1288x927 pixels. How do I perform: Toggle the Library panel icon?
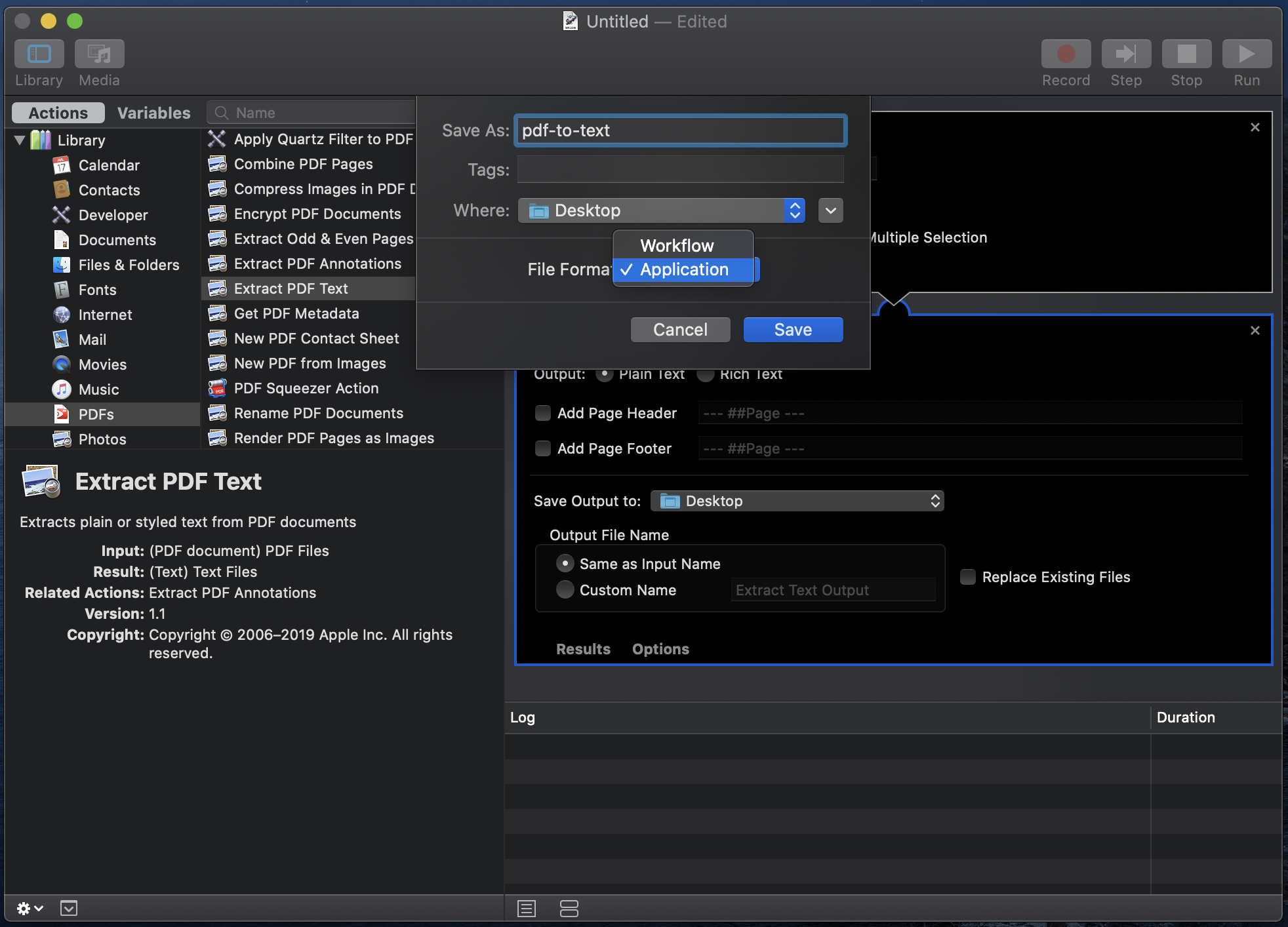(x=39, y=54)
